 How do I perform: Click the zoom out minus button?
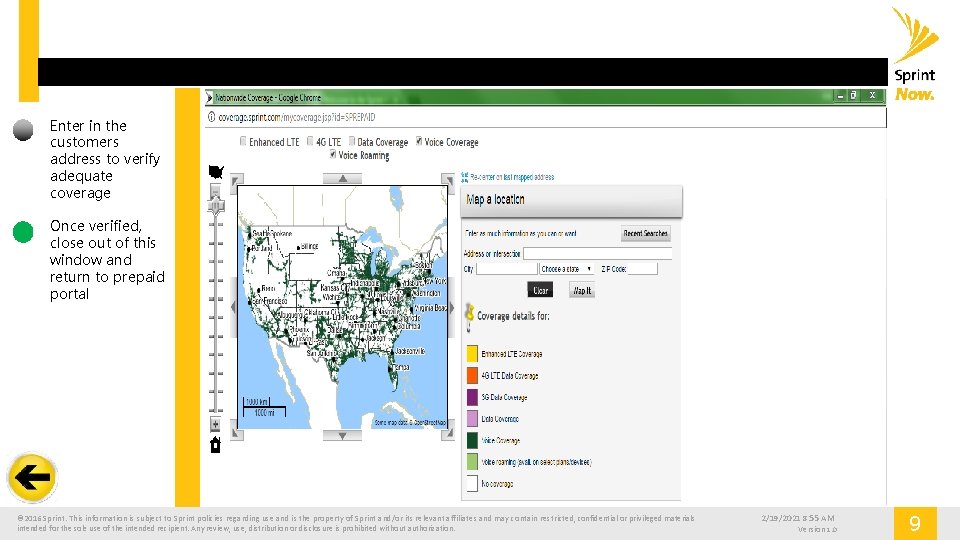tap(215, 191)
